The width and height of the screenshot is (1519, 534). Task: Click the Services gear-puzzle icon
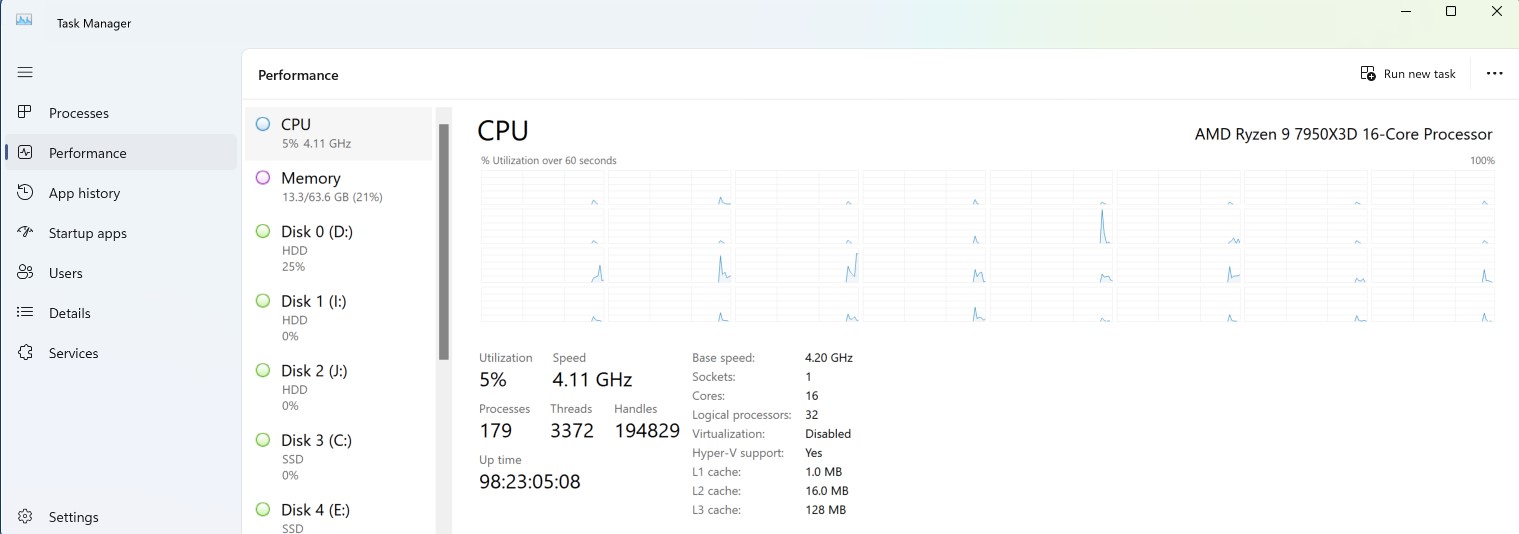pyautogui.click(x=26, y=353)
